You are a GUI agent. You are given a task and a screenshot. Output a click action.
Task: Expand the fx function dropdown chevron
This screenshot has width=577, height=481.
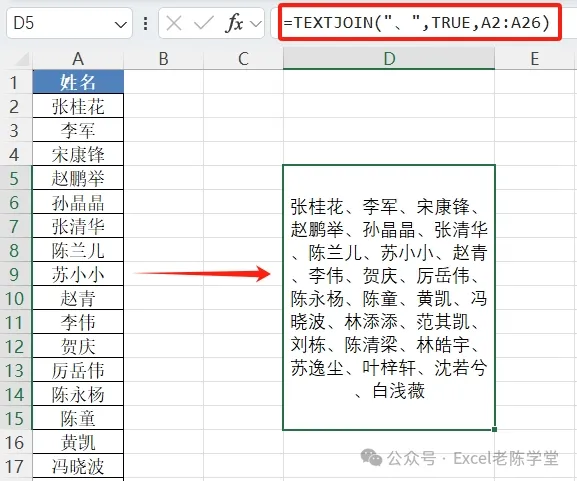[x=256, y=24]
